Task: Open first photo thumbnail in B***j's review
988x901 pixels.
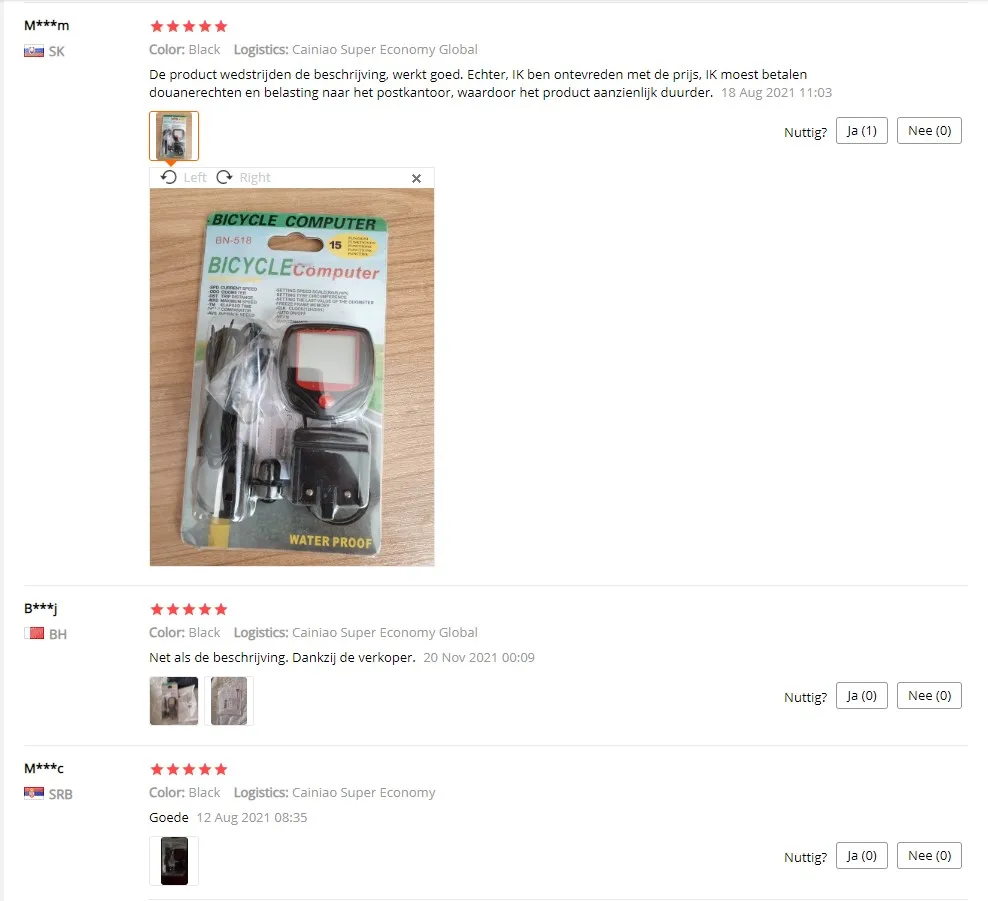Action: click(174, 701)
